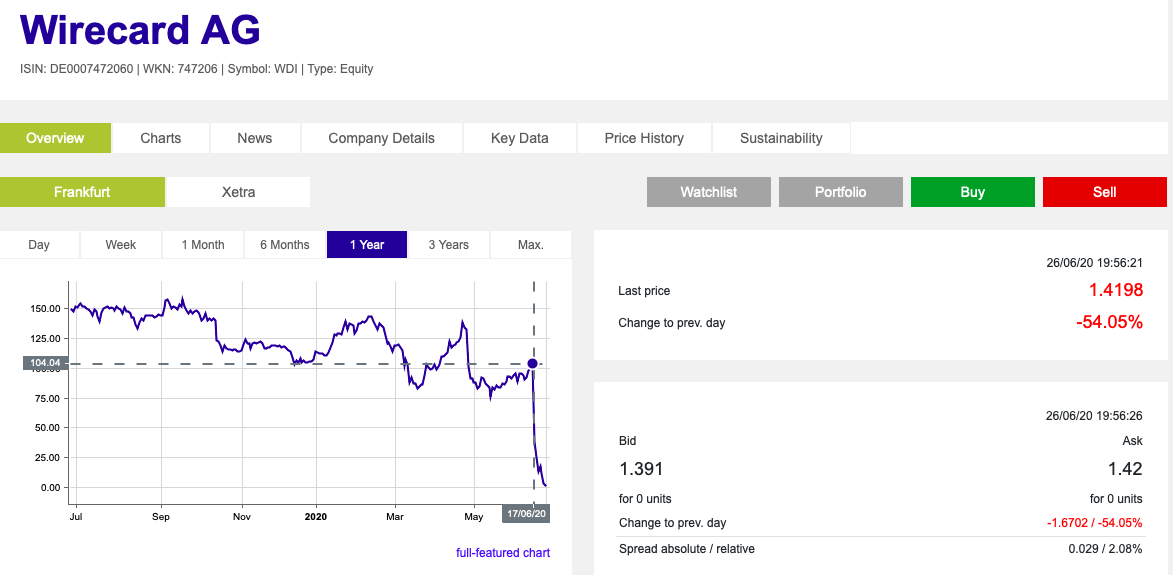Screen dimensions: 1173x575
Task: Click the Portfolio button
Action: tap(841, 192)
